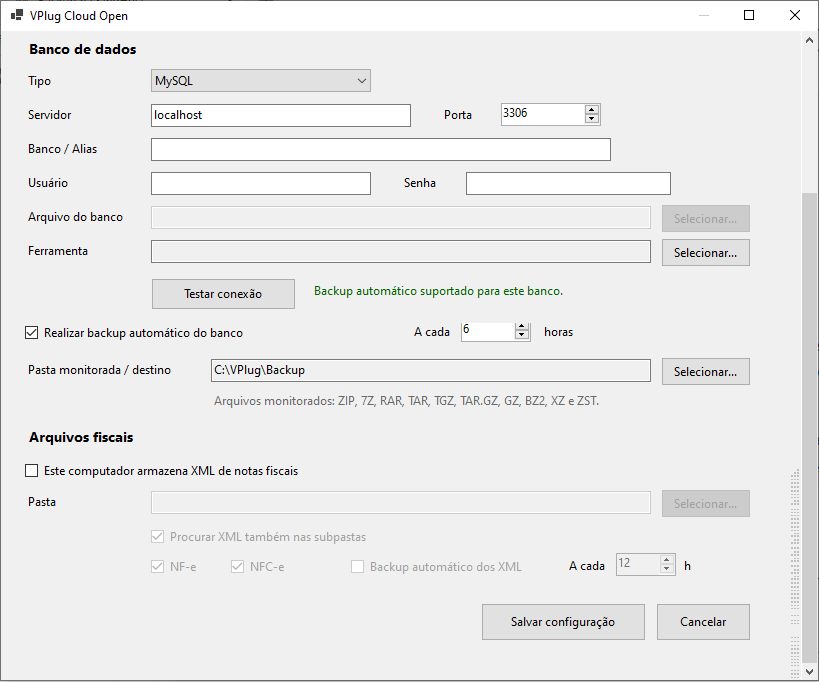The width and height of the screenshot is (819, 682).
Task: Click the Testar conexão button
Action: coord(223,294)
